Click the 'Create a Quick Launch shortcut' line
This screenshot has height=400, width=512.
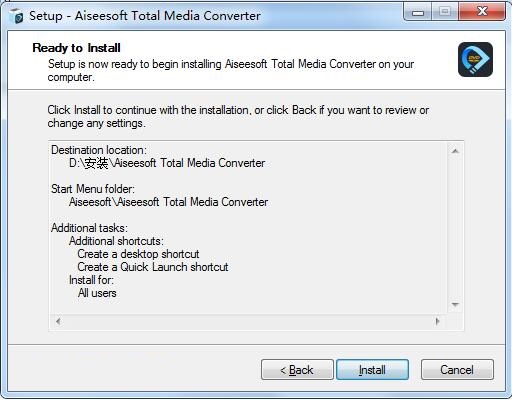point(153,267)
